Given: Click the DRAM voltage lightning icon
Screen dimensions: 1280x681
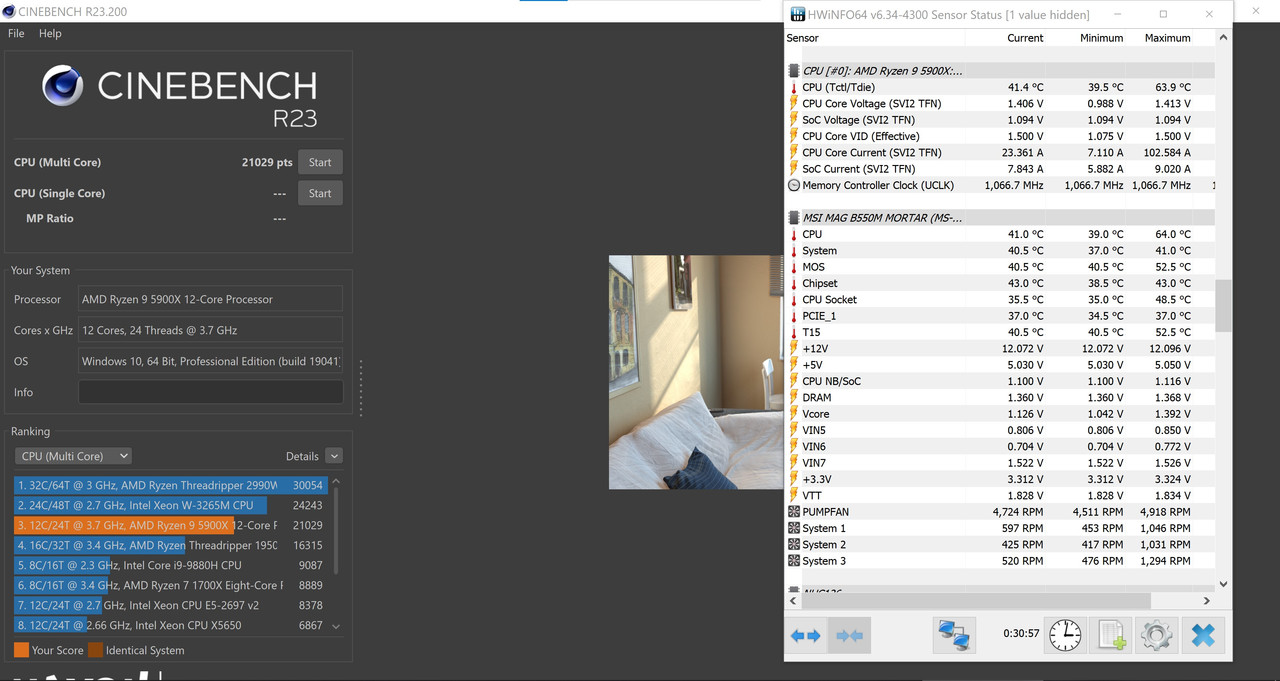Looking at the screenshot, I should click(x=794, y=397).
